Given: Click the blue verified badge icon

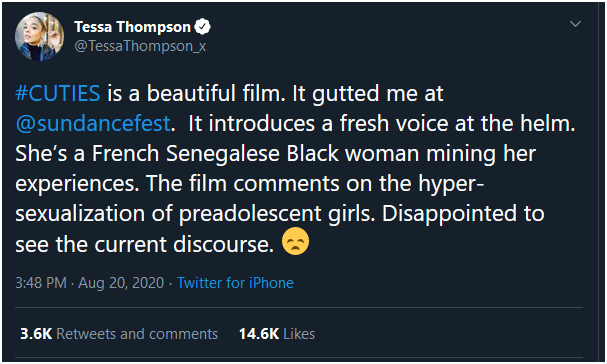Looking at the screenshot, I should (202, 27).
